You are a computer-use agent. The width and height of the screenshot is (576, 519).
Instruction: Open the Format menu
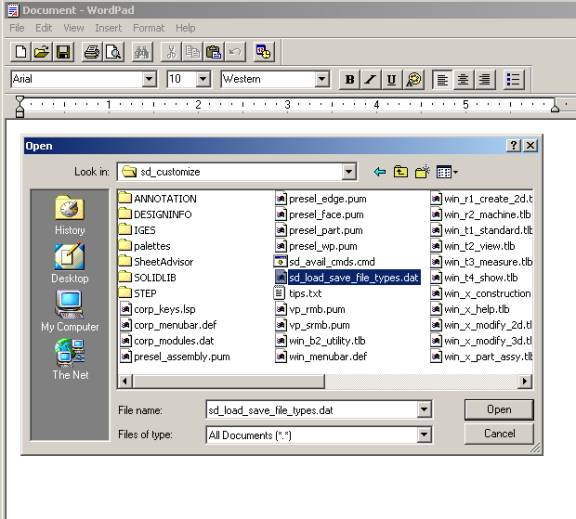click(149, 28)
